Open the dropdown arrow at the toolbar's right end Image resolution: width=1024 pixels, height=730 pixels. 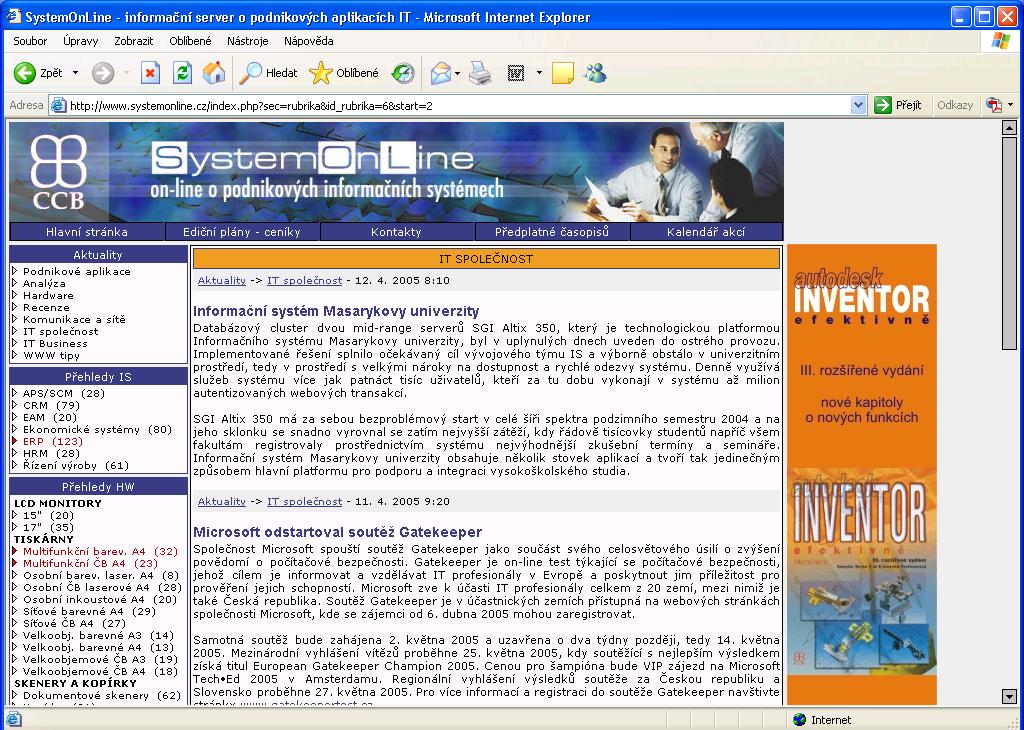tap(1011, 105)
